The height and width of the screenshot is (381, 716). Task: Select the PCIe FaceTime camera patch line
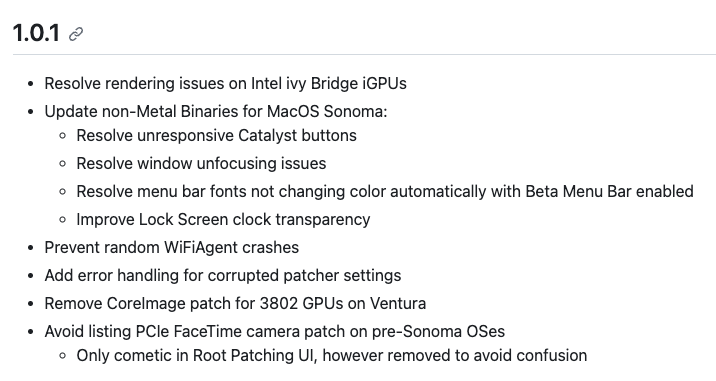pos(274,331)
